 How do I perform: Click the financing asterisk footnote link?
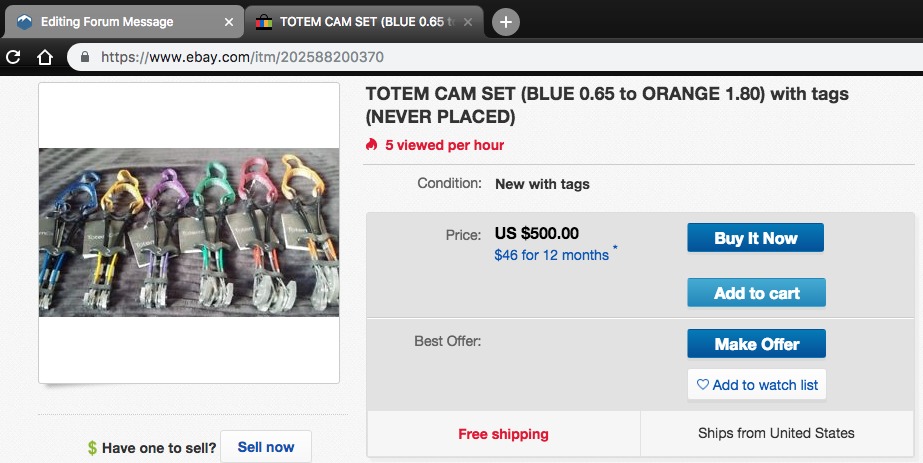point(615,248)
